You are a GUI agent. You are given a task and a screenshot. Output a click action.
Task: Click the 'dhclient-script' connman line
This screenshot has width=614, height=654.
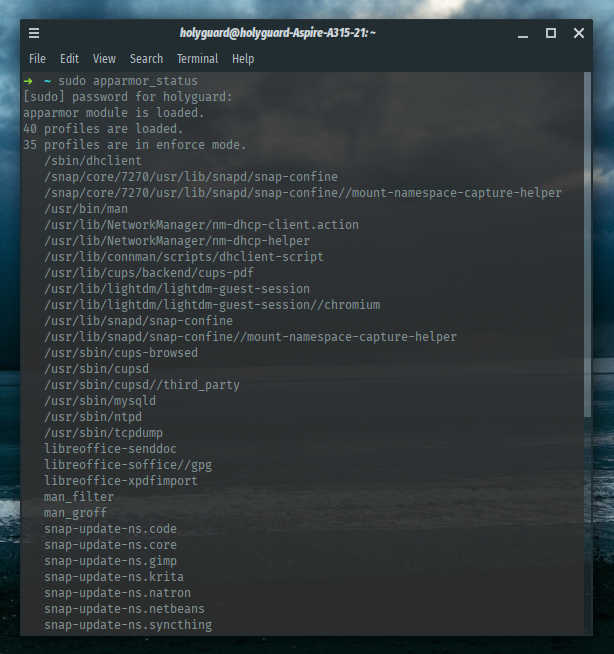click(x=184, y=257)
